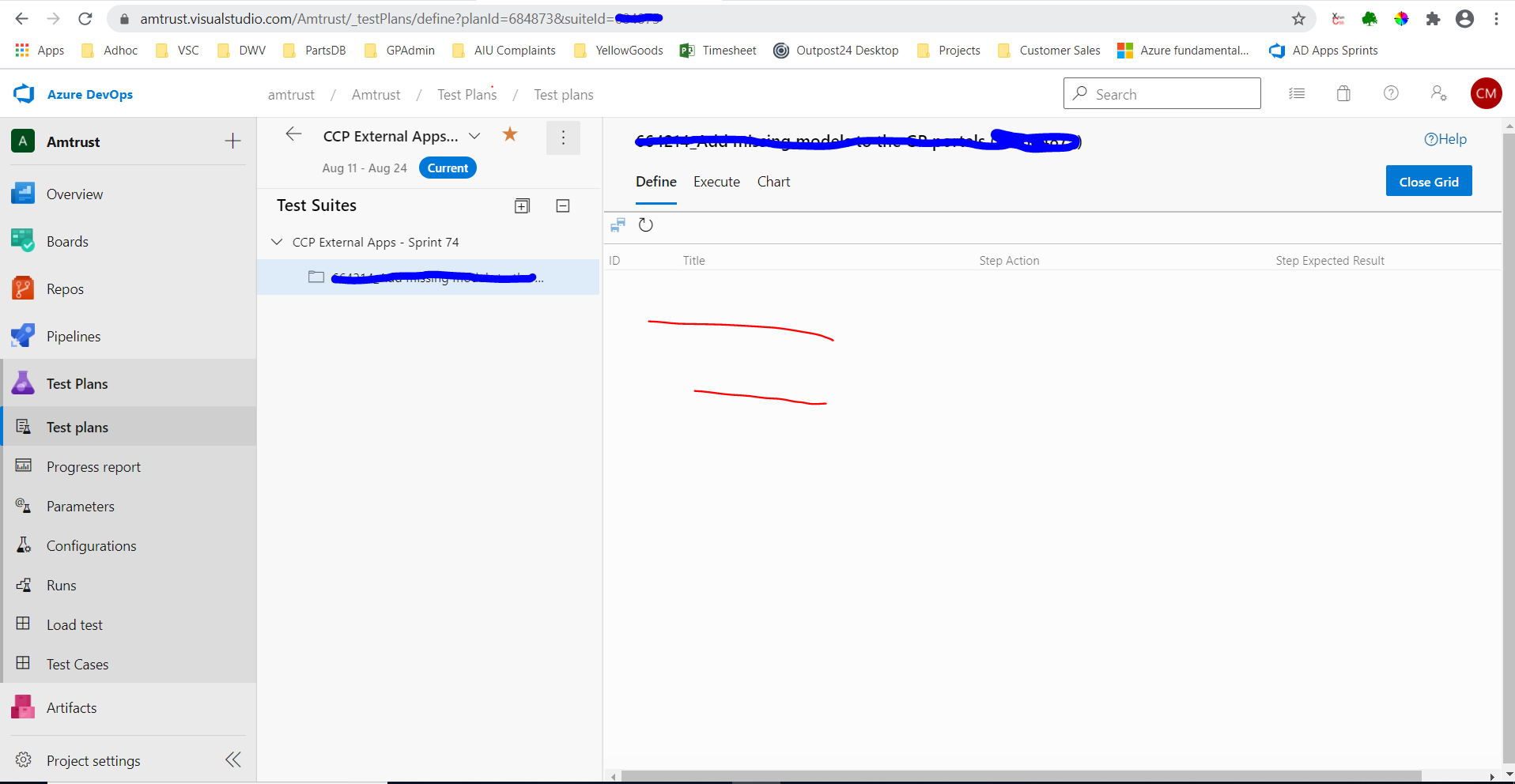Open the Boards section in the sidebar
This screenshot has height=784, width=1515.
coord(66,241)
